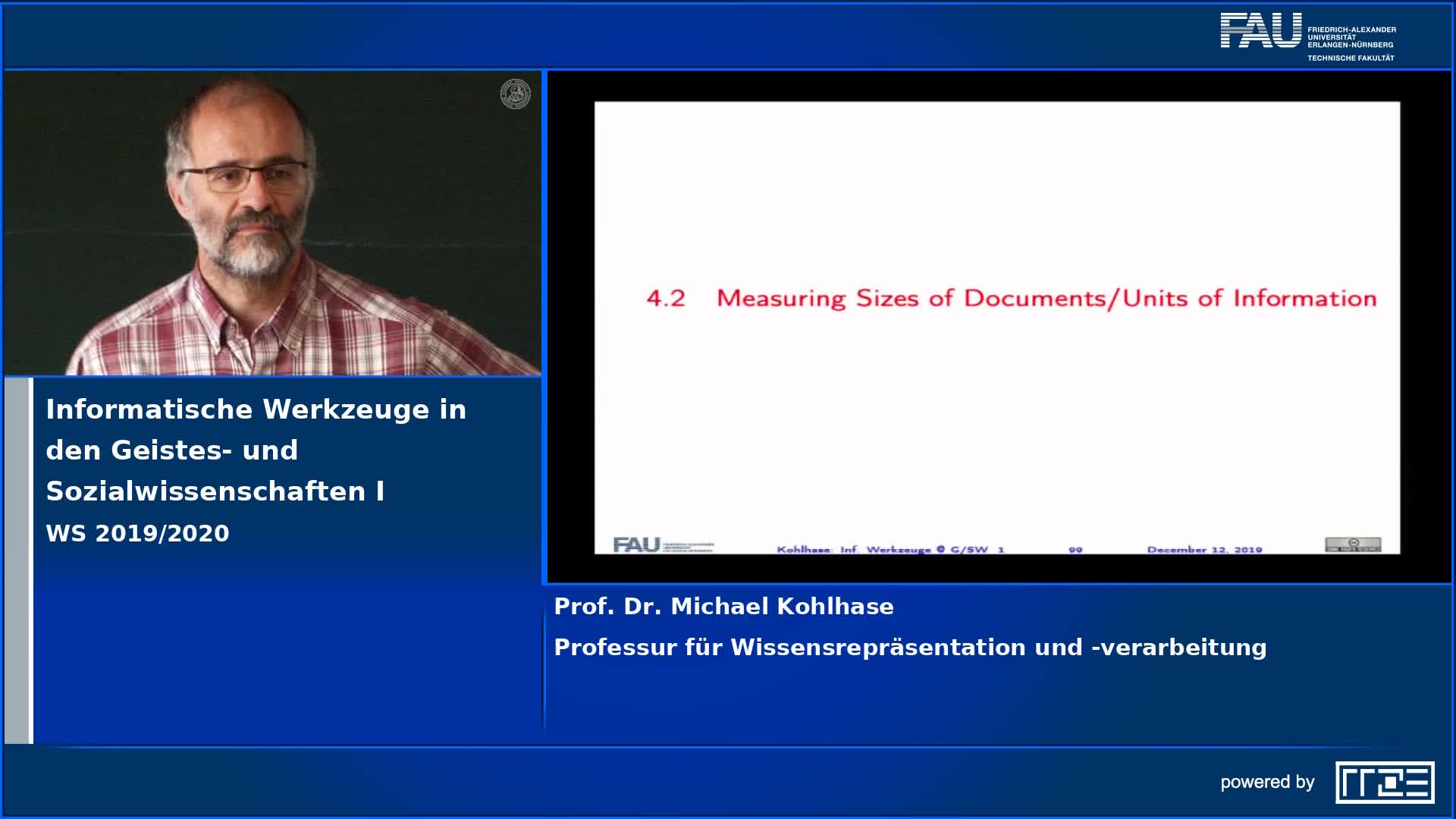Click the 'powered by' label
This screenshot has width=1456, height=819.
[1267, 782]
